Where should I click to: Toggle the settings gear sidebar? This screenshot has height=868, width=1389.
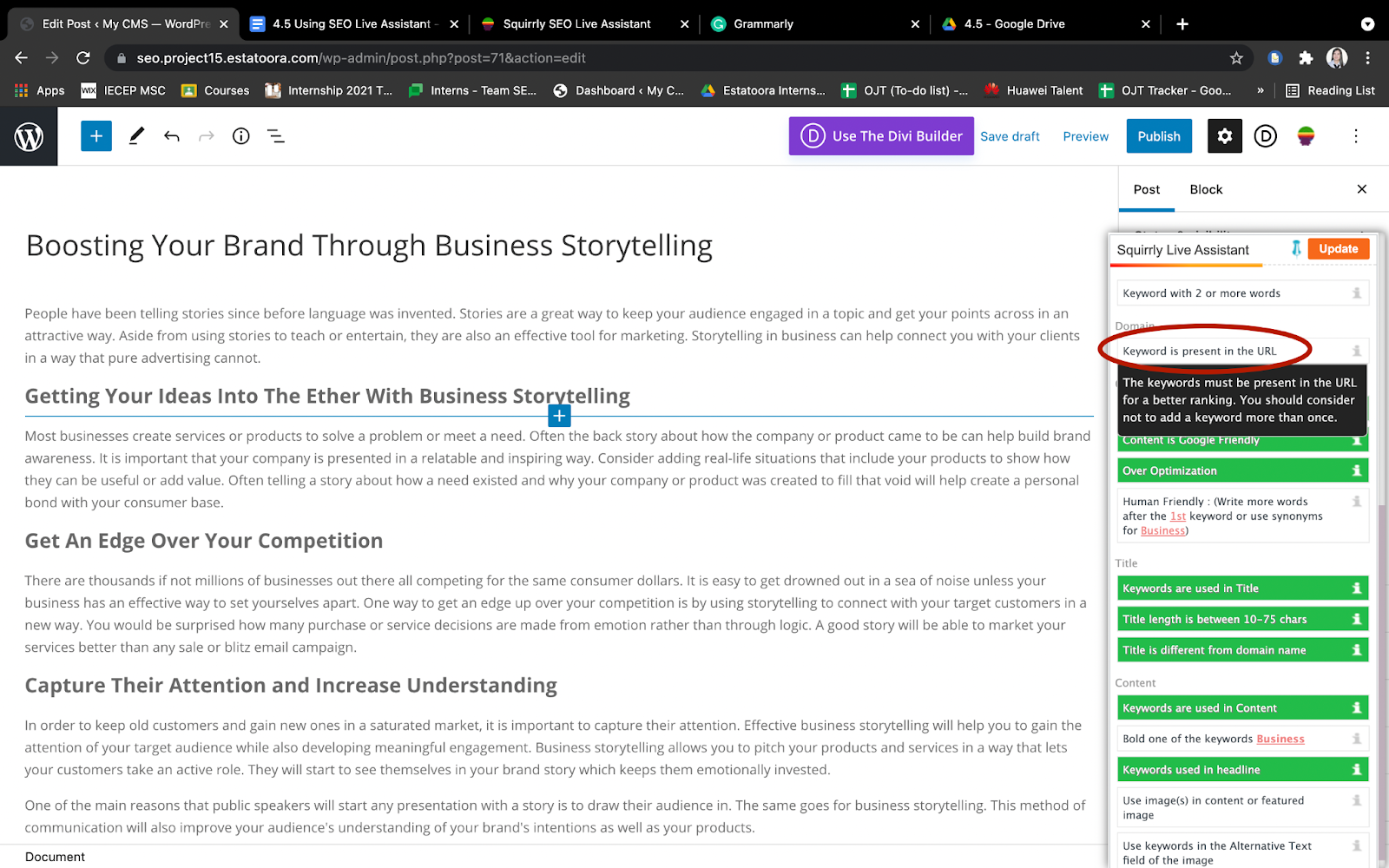click(x=1225, y=136)
